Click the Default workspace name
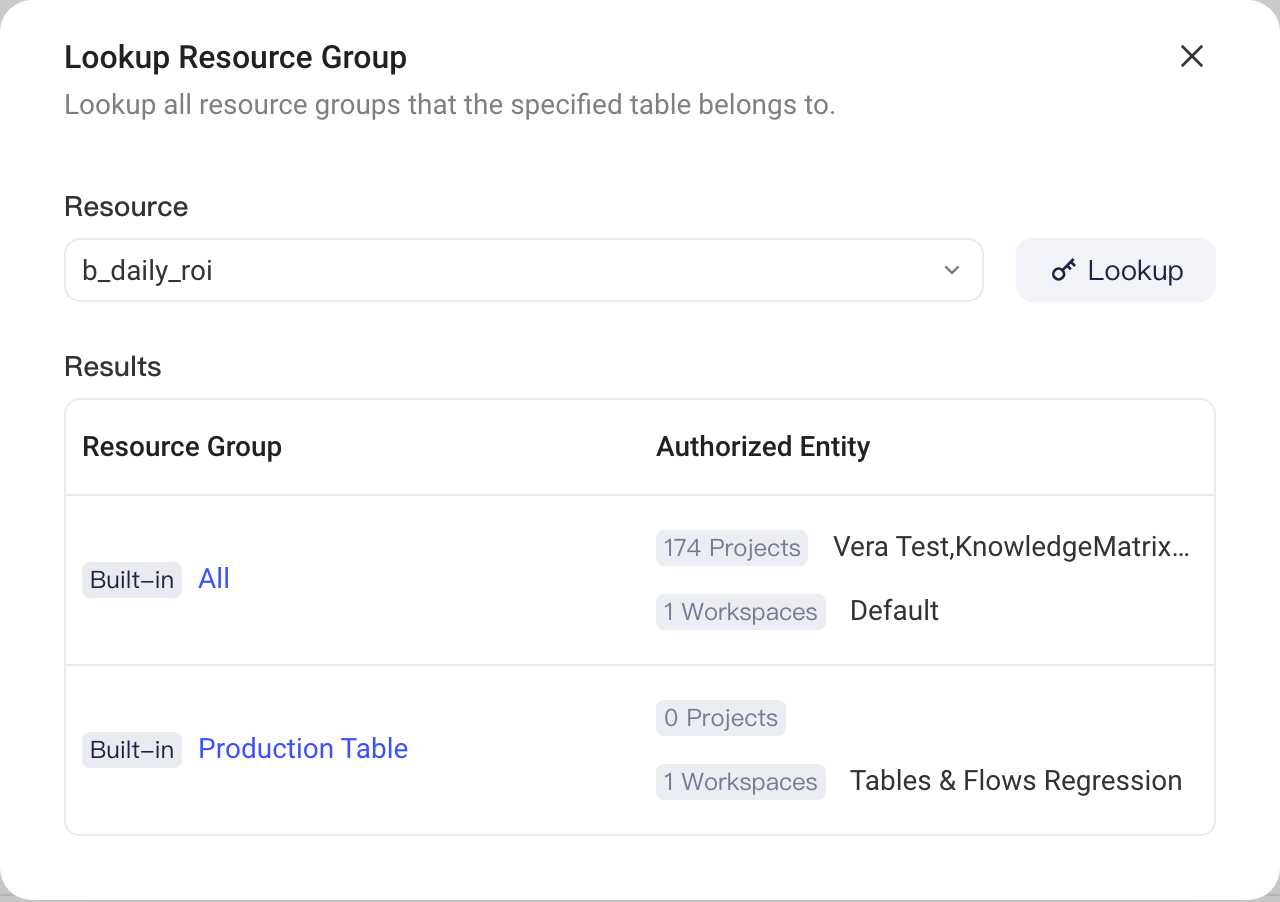This screenshot has height=902, width=1280. point(894,611)
